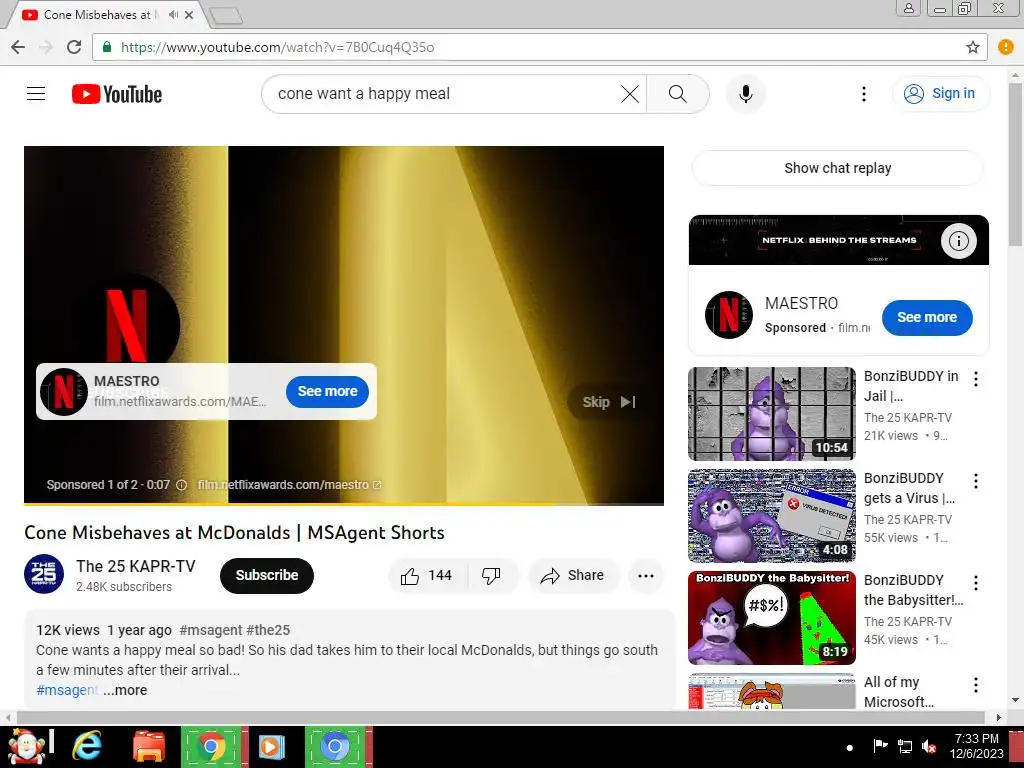The width and height of the screenshot is (1024, 768).
Task: Show chat replay
Action: pyautogui.click(x=837, y=168)
